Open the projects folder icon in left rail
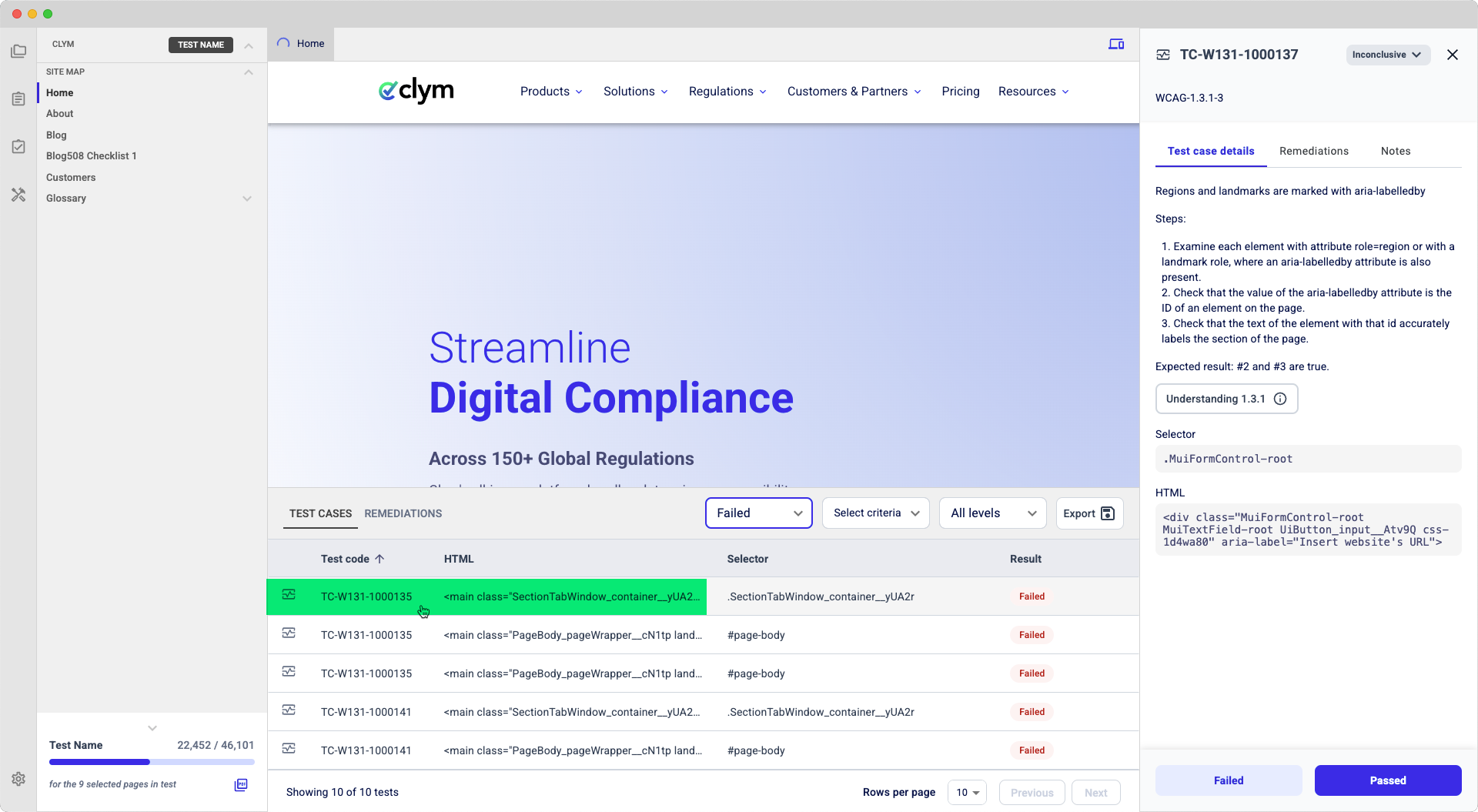1478x812 pixels. [18, 52]
